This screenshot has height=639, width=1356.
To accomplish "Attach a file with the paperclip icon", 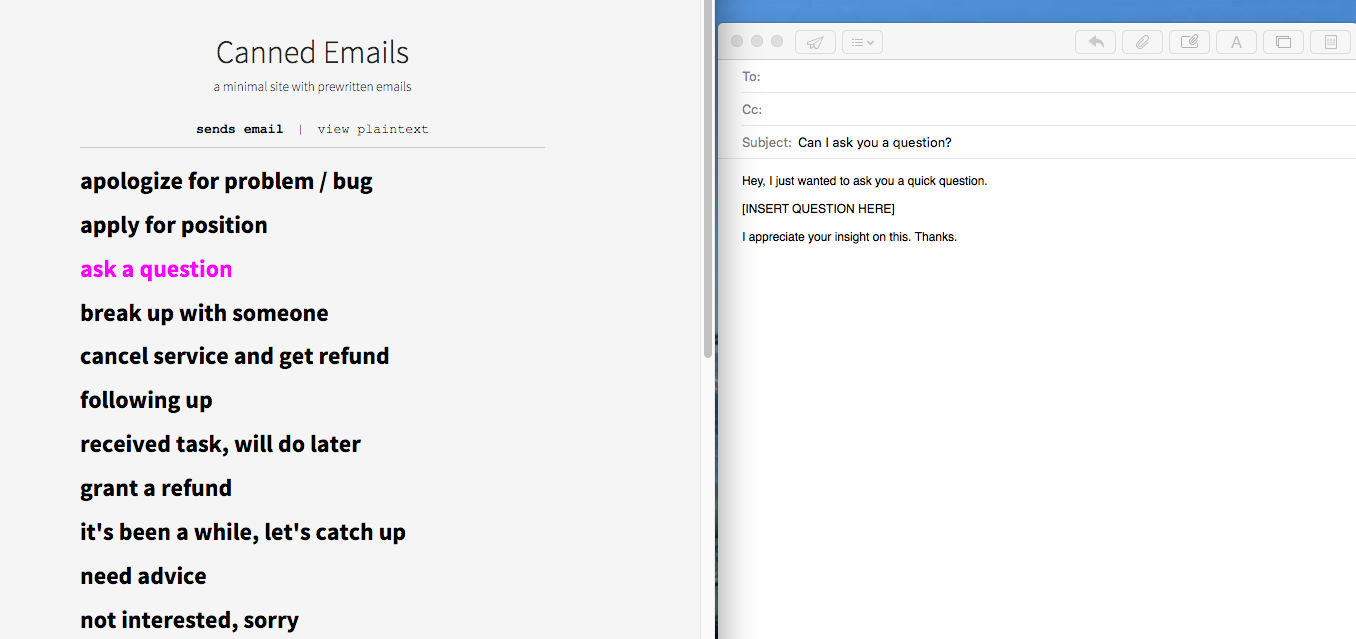I will point(1142,41).
